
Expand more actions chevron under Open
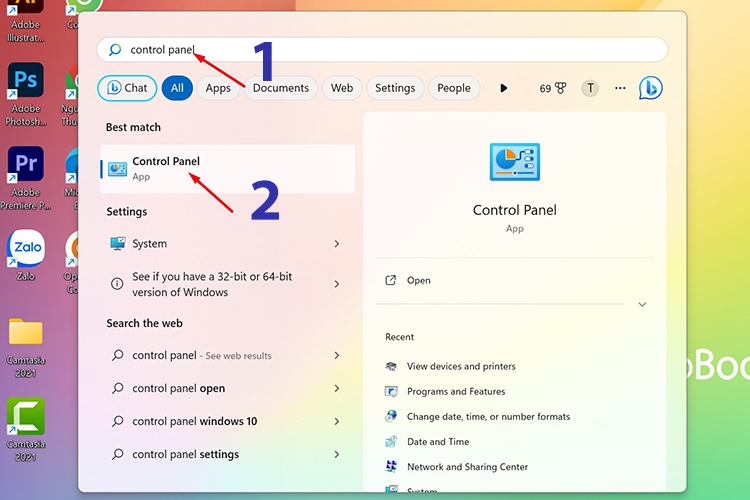[642, 304]
